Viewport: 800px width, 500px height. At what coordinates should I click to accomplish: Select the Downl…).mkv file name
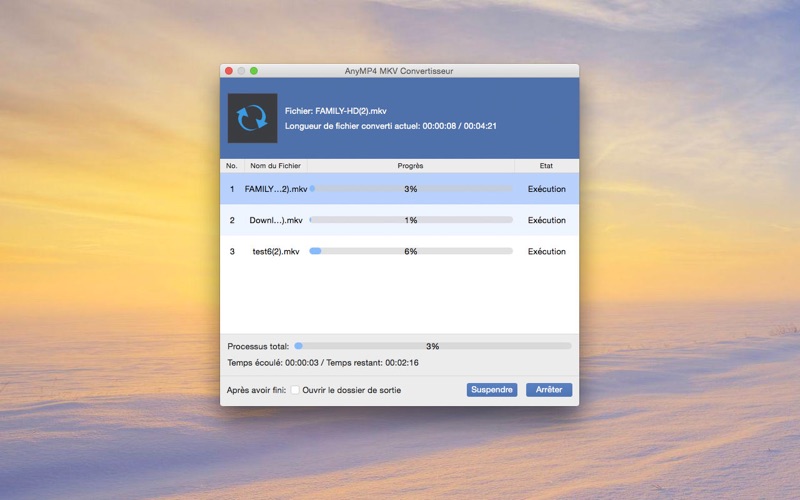276,220
